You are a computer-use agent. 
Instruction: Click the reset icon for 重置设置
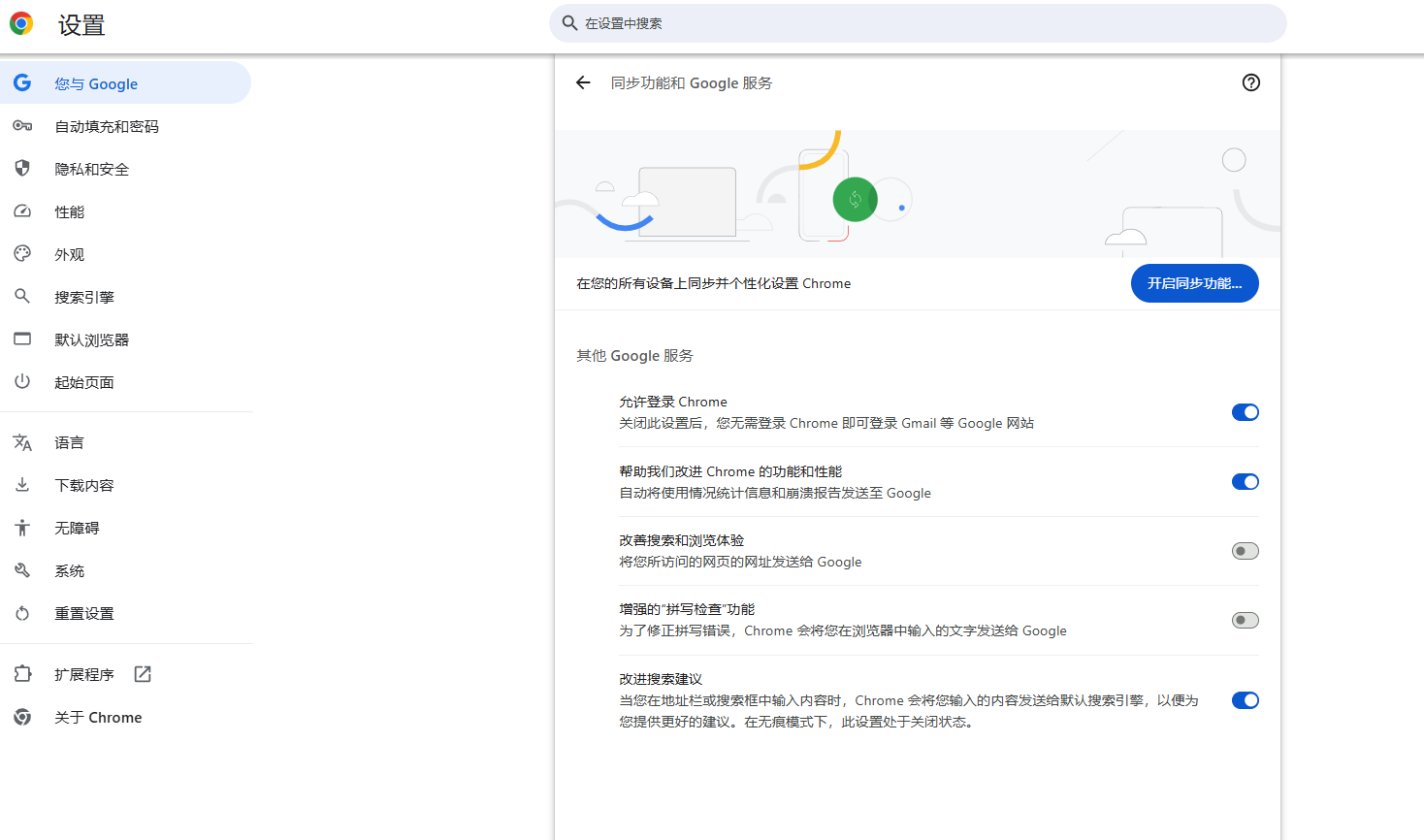coord(22,613)
